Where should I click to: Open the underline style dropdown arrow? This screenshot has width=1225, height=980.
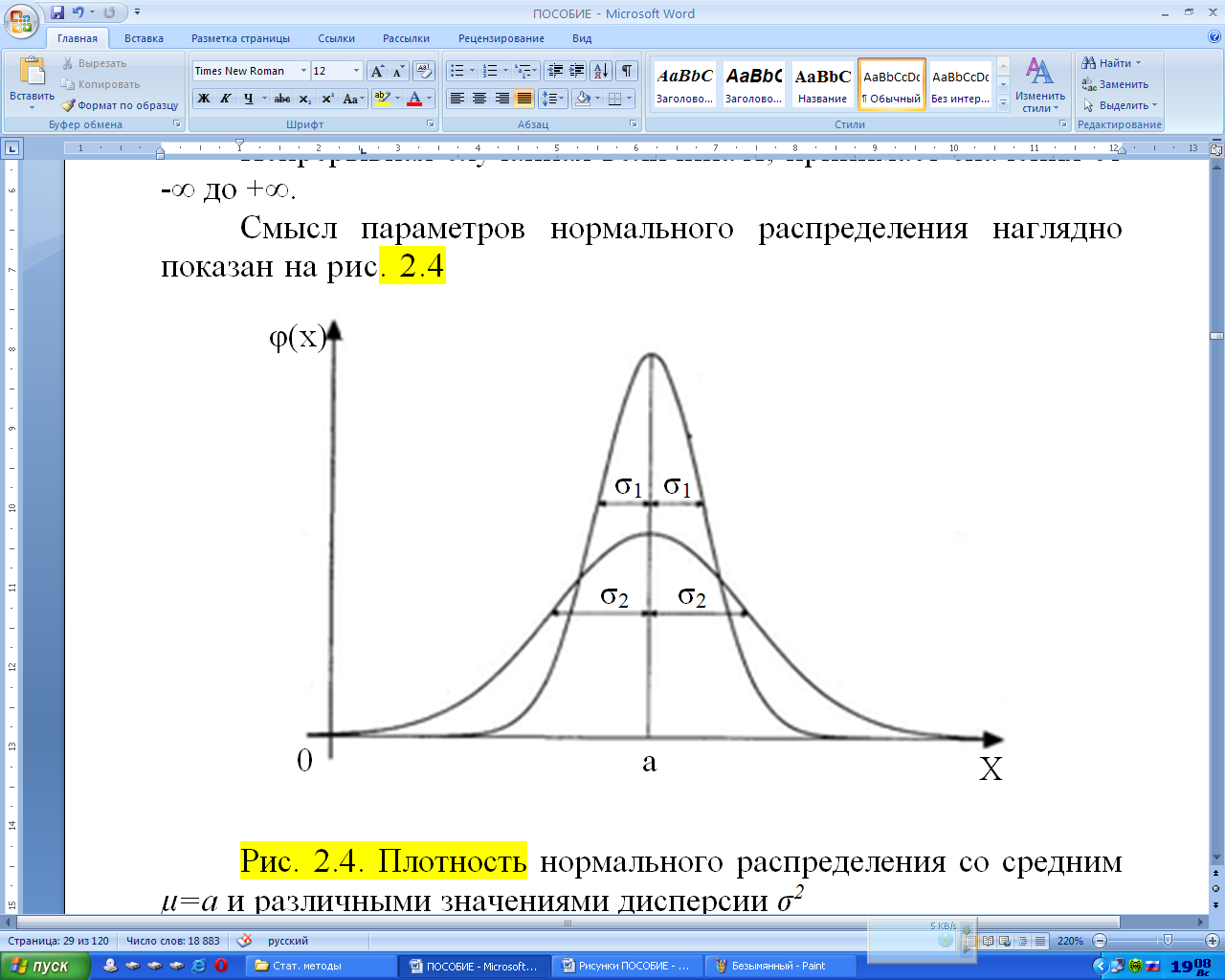[264, 98]
